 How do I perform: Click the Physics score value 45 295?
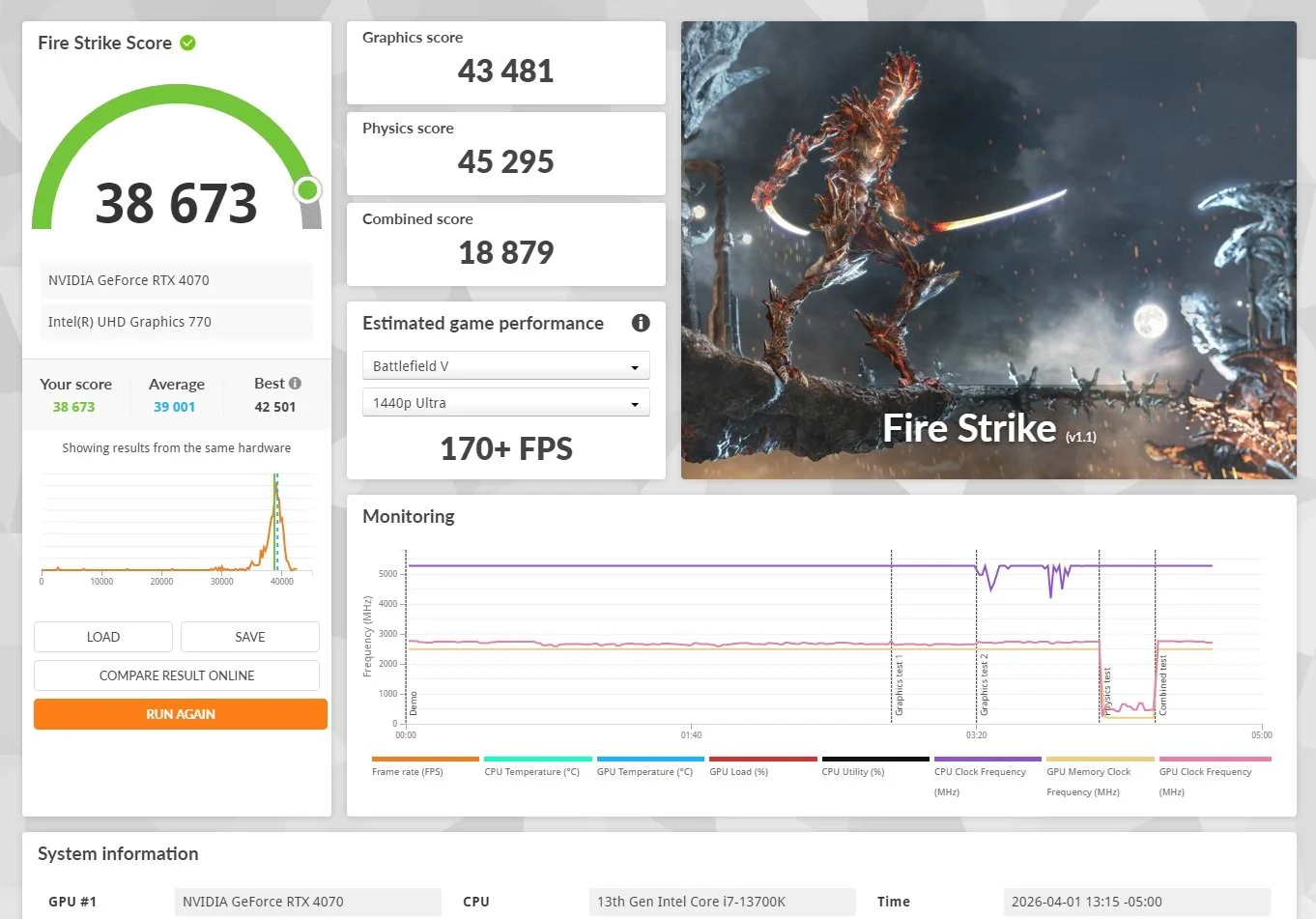pos(506,161)
